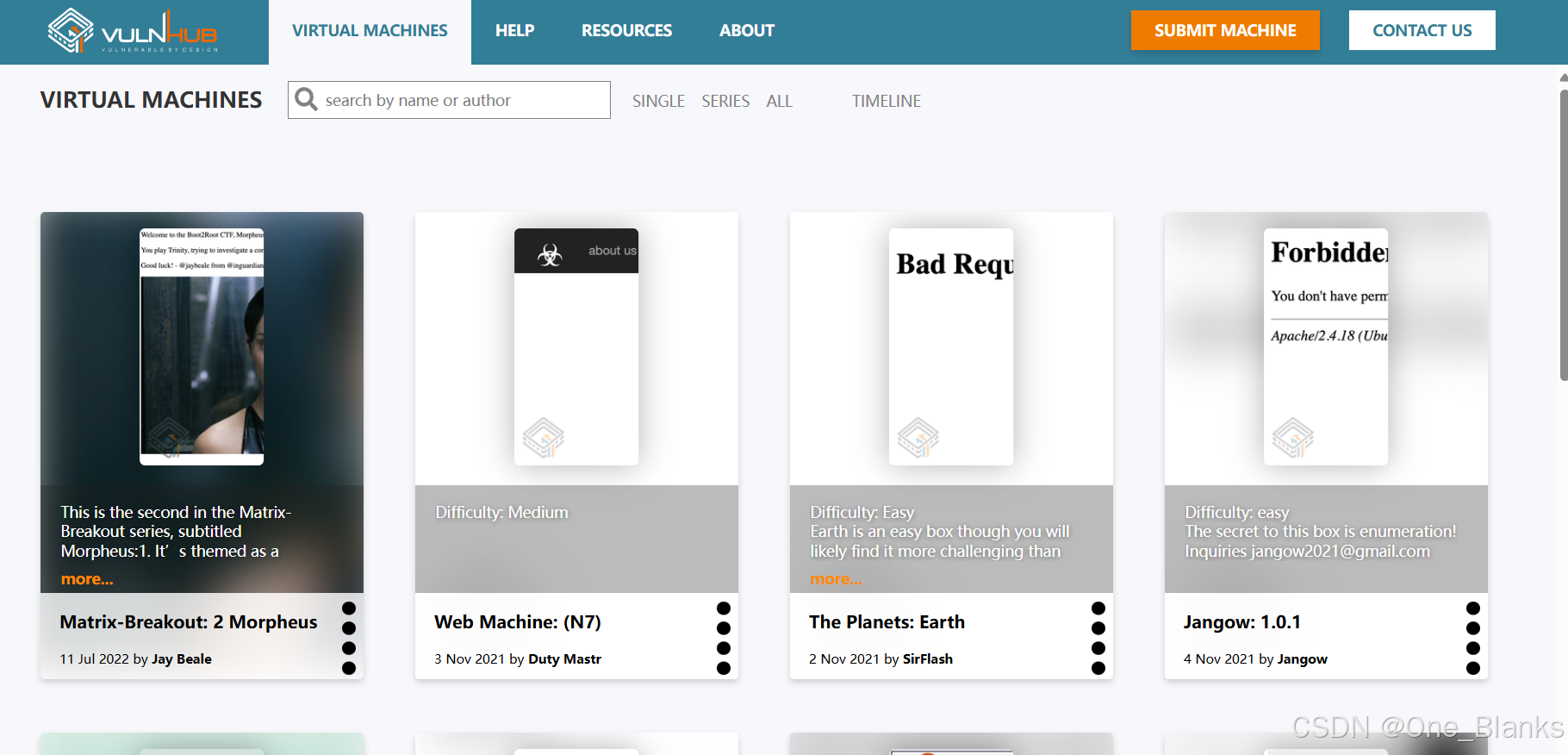The image size is (1568, 755).
Task: Open author Jangow
Action: [1302, 659]
